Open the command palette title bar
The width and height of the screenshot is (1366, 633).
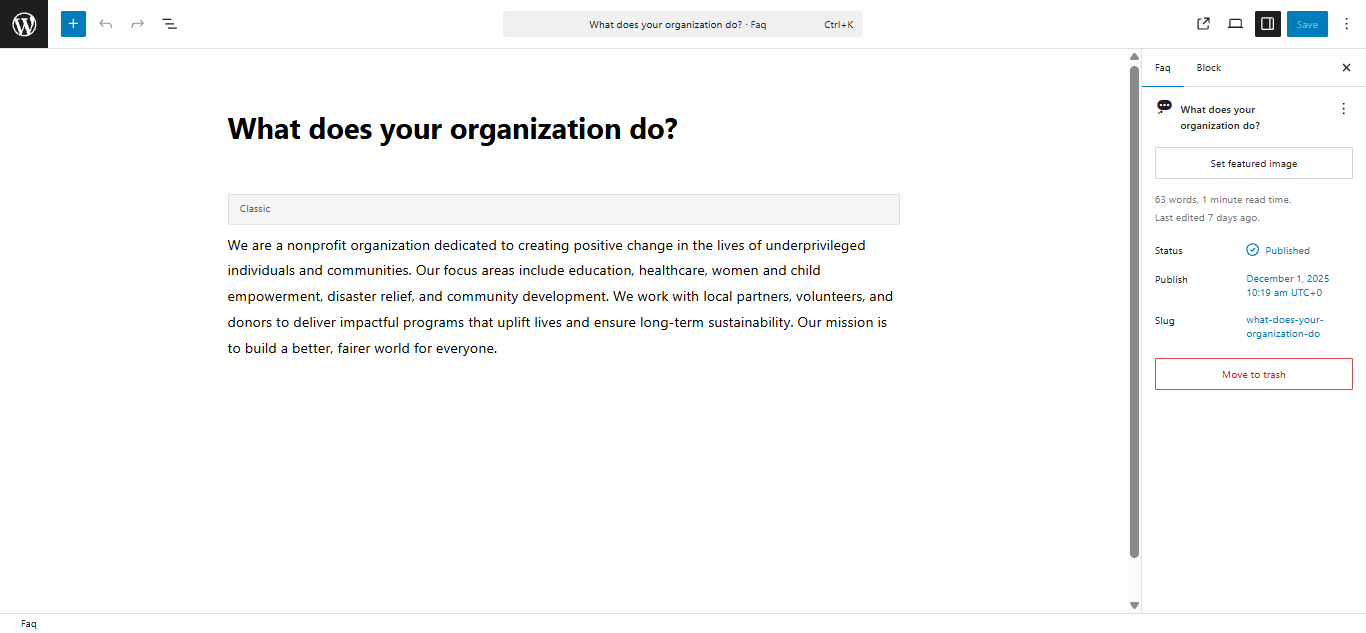(x=682, y=24)
